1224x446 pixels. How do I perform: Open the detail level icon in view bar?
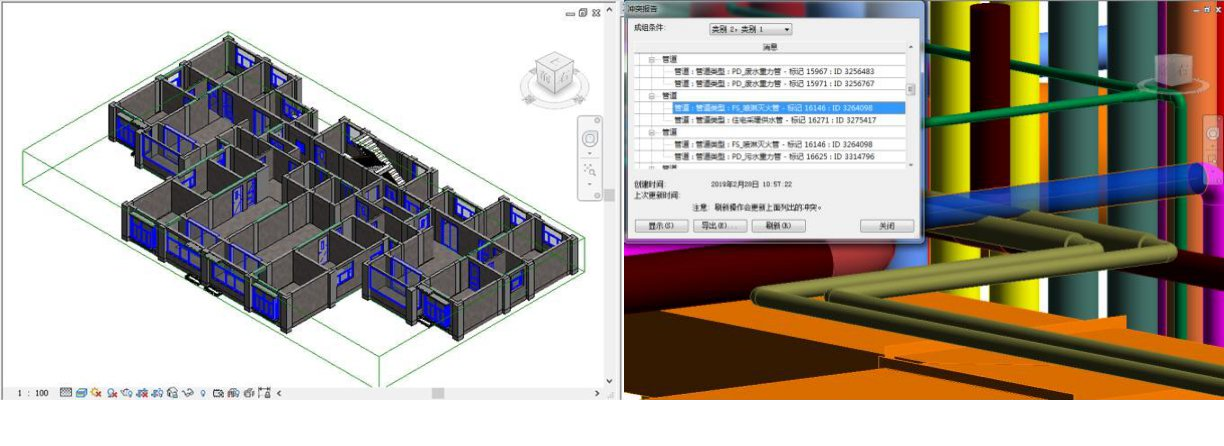[x=66, y=393]
